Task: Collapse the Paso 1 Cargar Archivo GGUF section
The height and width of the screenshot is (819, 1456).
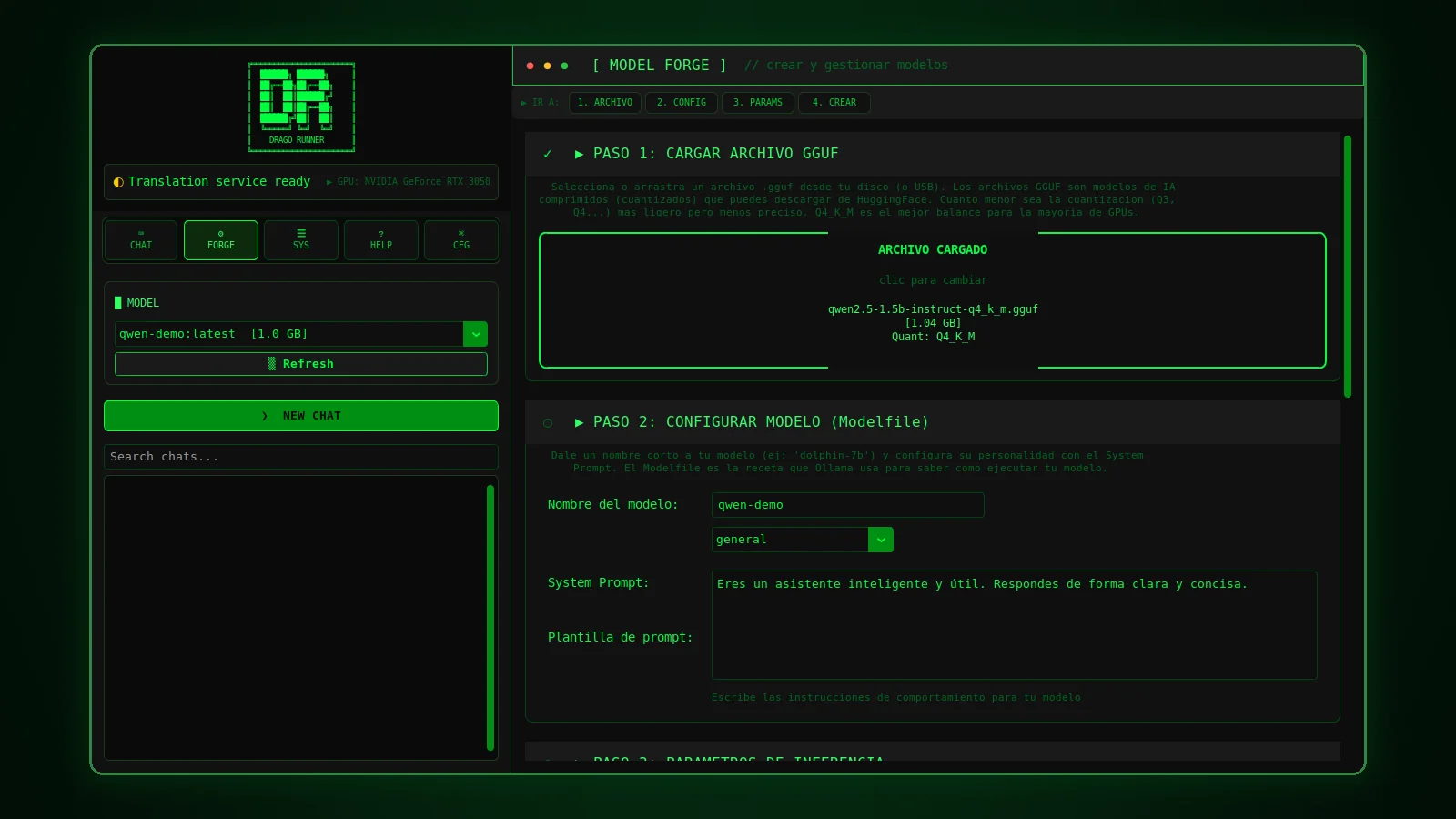Action: [707, 154]
